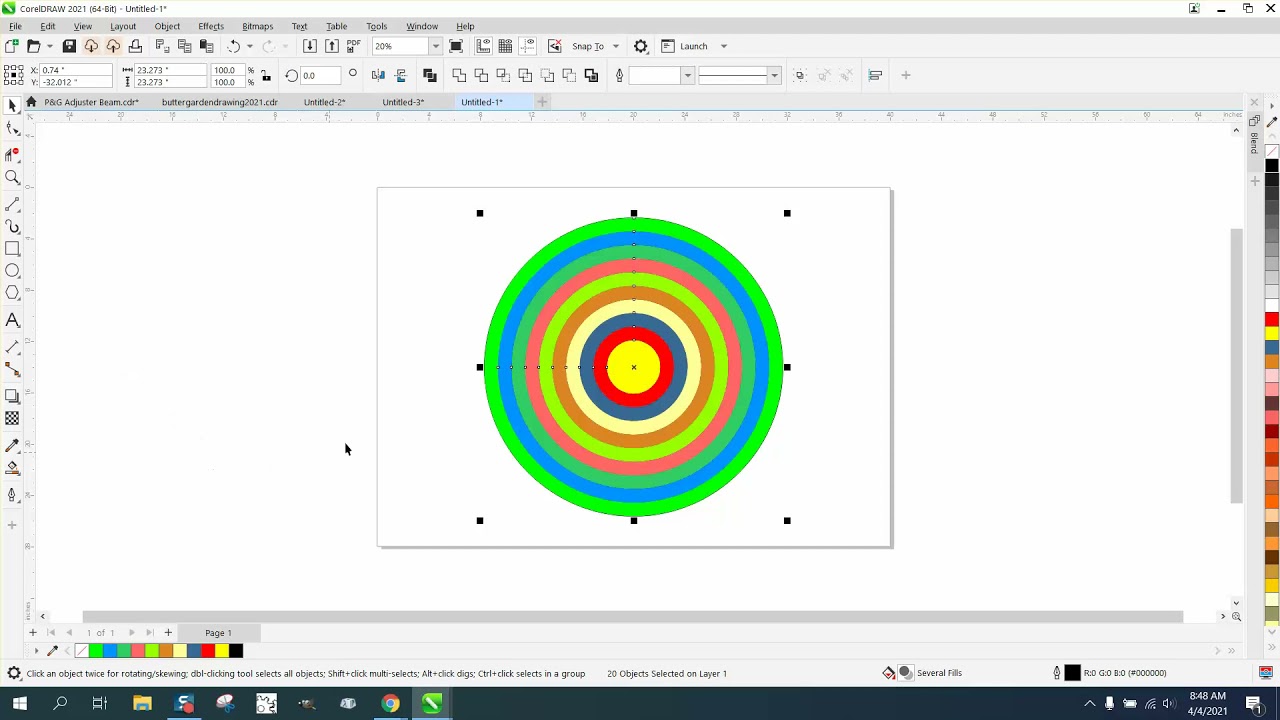Go to next page arrow

(131, 633)
